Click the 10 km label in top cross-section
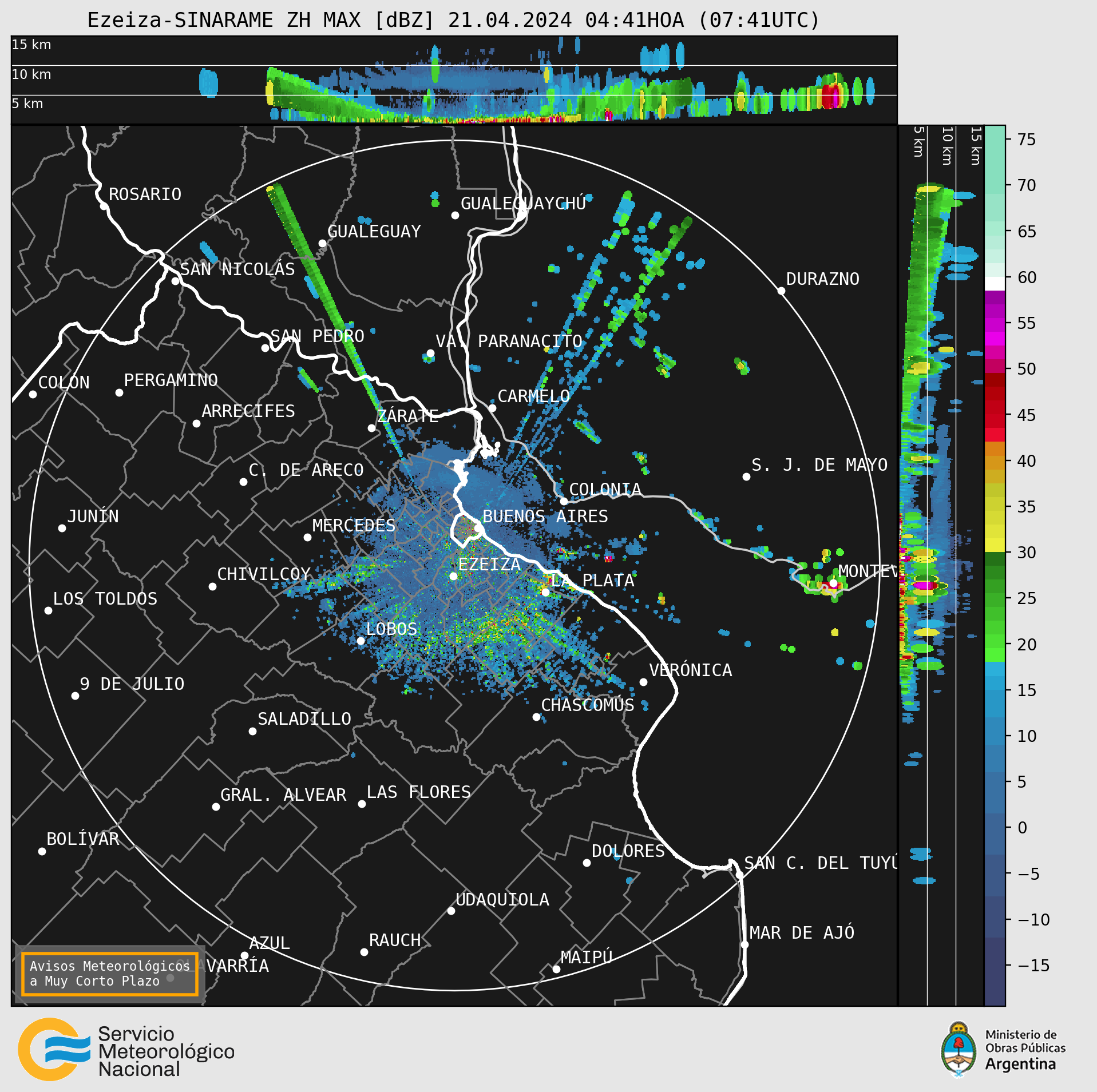The image size is (1097, 1092). click(31, 74)
